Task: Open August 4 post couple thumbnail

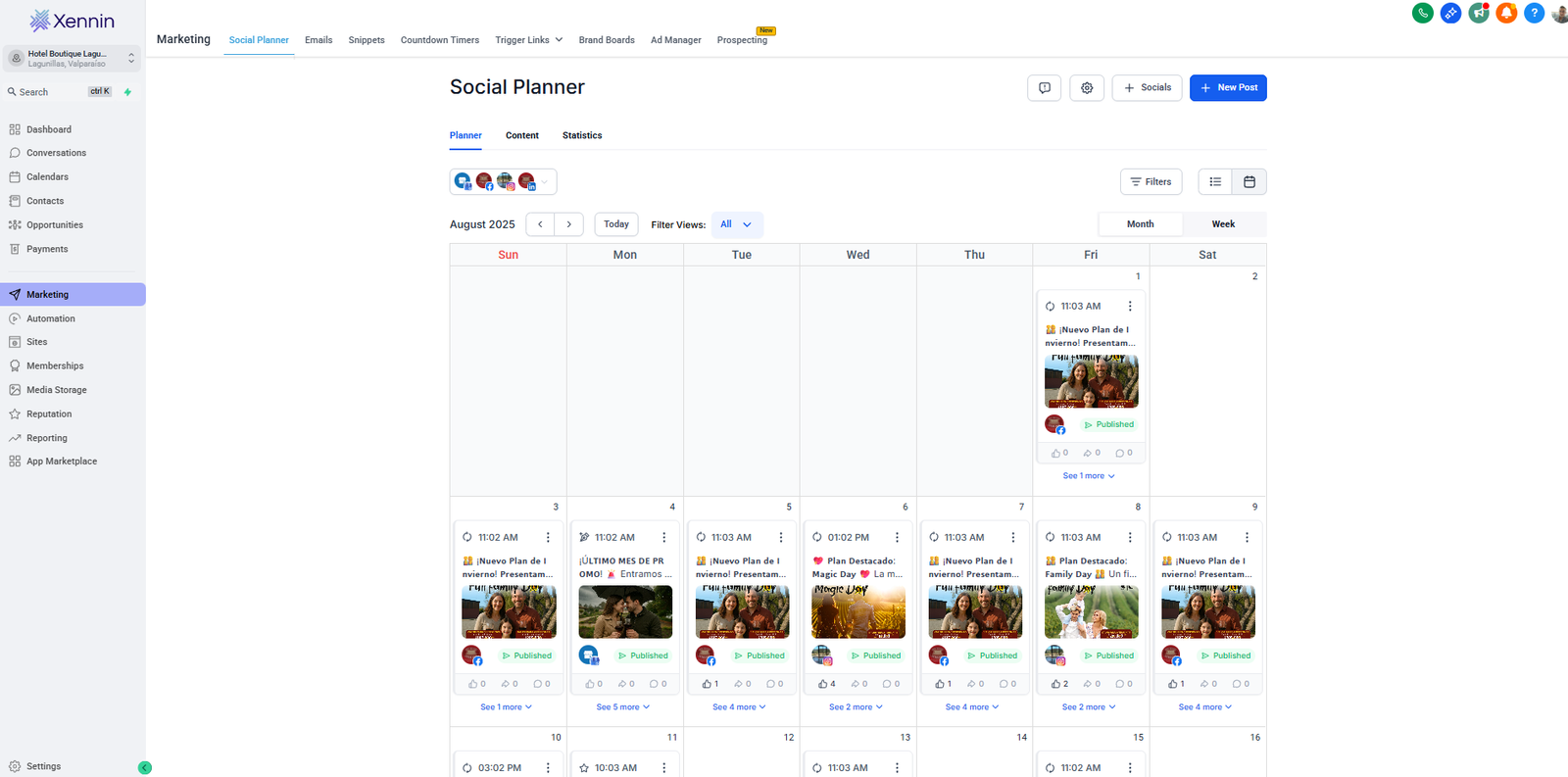Action: [625, 611]
